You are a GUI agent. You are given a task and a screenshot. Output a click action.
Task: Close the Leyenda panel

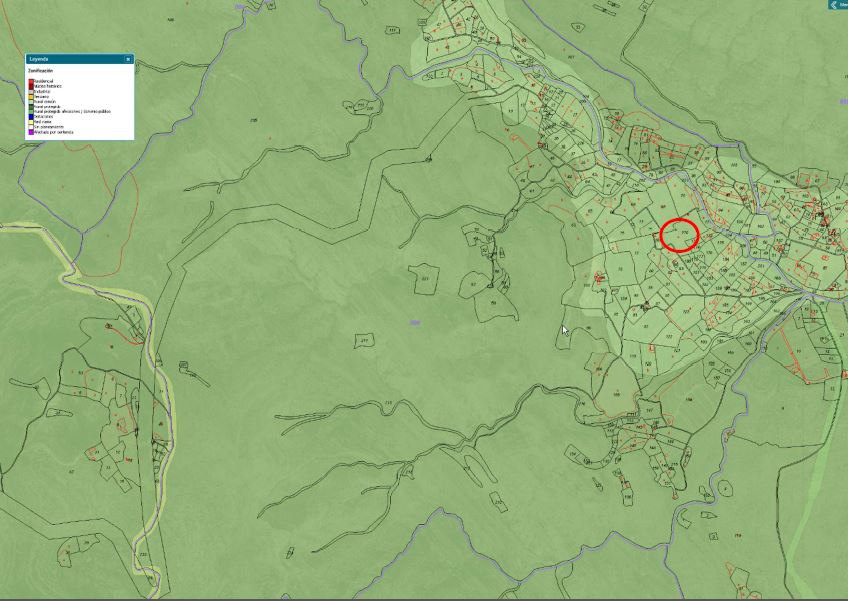point(128,59)
